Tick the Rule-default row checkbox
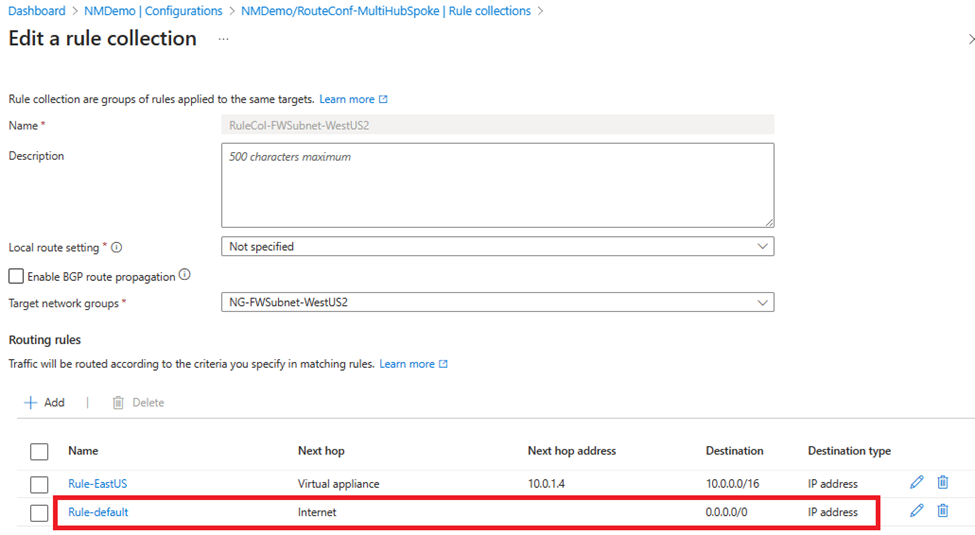975x535 pixels. pos(39,513)
